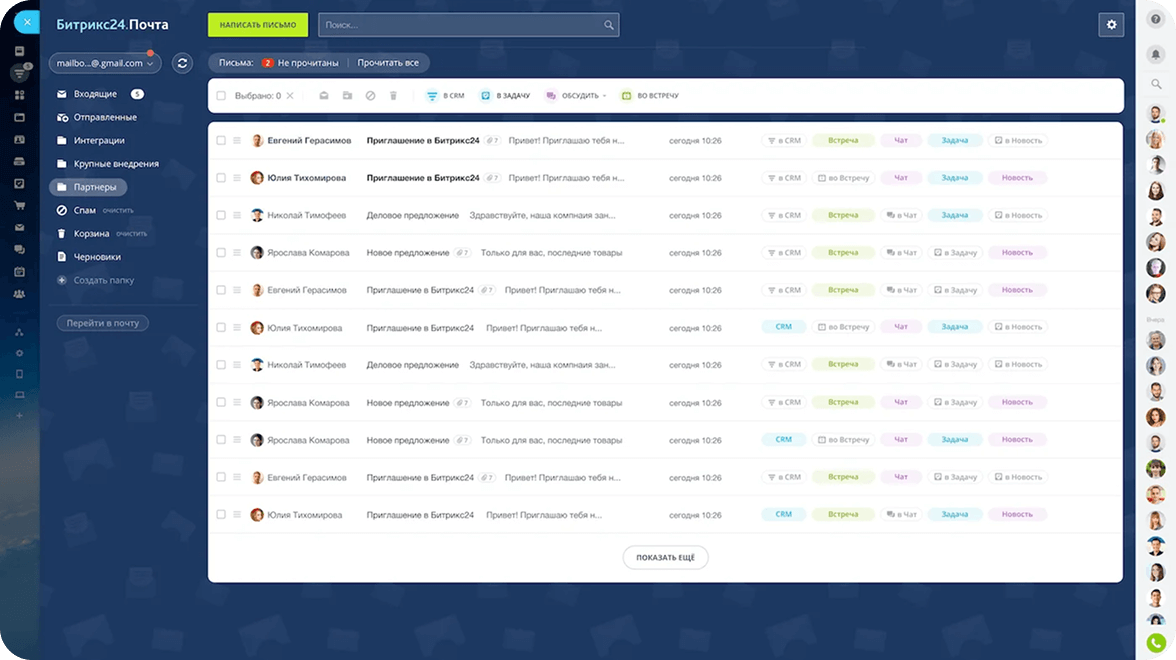The width and height of the screenshot is (1176, 660).
Task: Click the move-to-folder icon in the toolbar
Action: pyautogui.click(x=347, y=96)
